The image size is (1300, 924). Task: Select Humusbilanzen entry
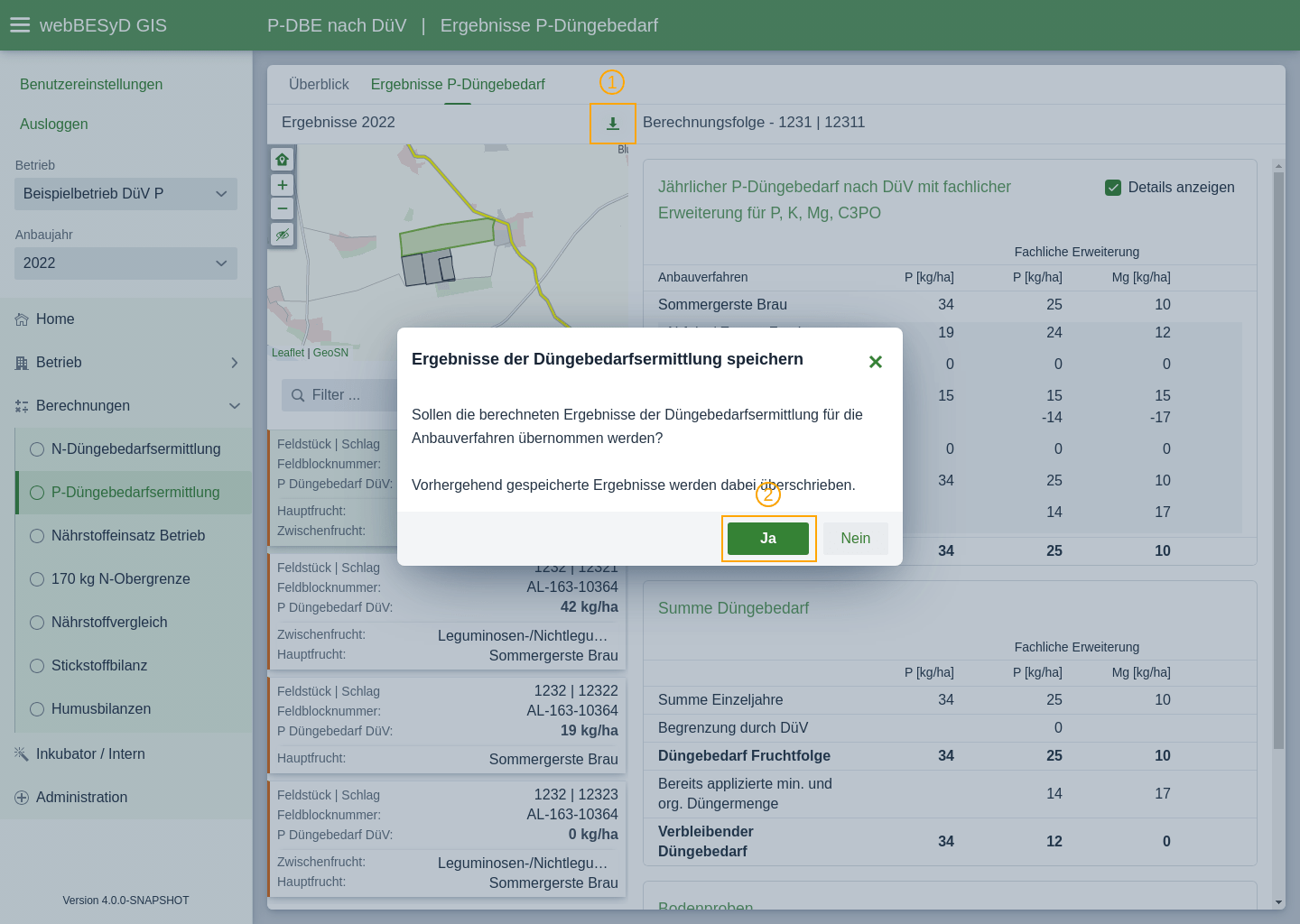pyautogui.click(x=134, y=709)
